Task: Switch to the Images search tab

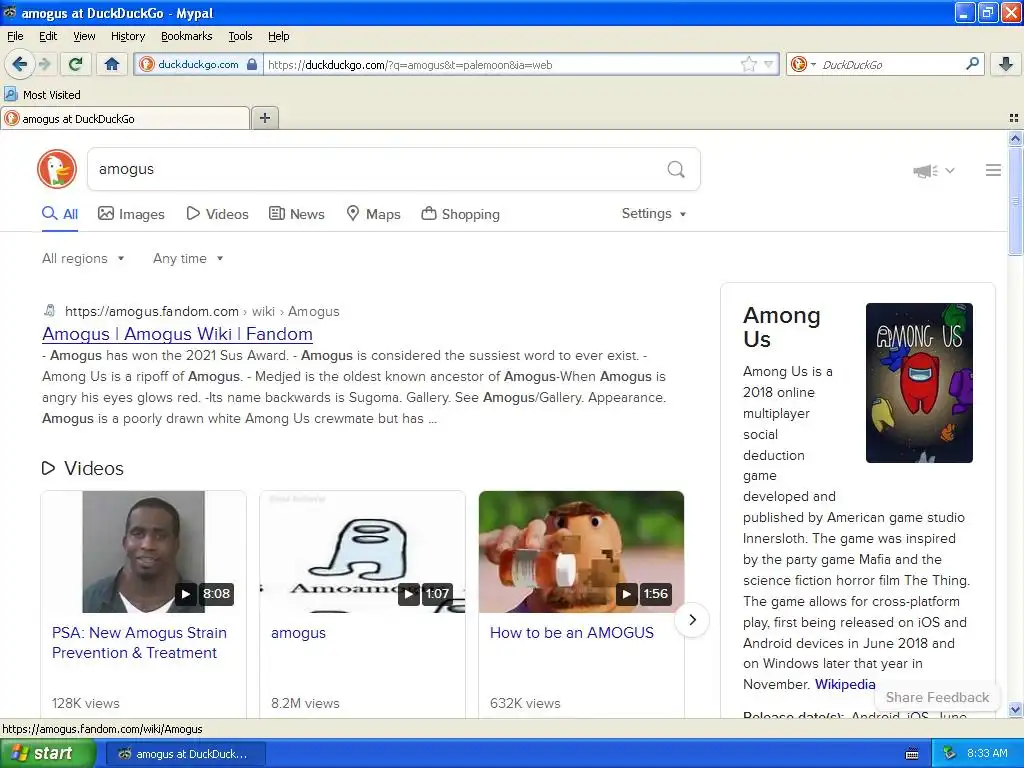Action: coord(131,214)
